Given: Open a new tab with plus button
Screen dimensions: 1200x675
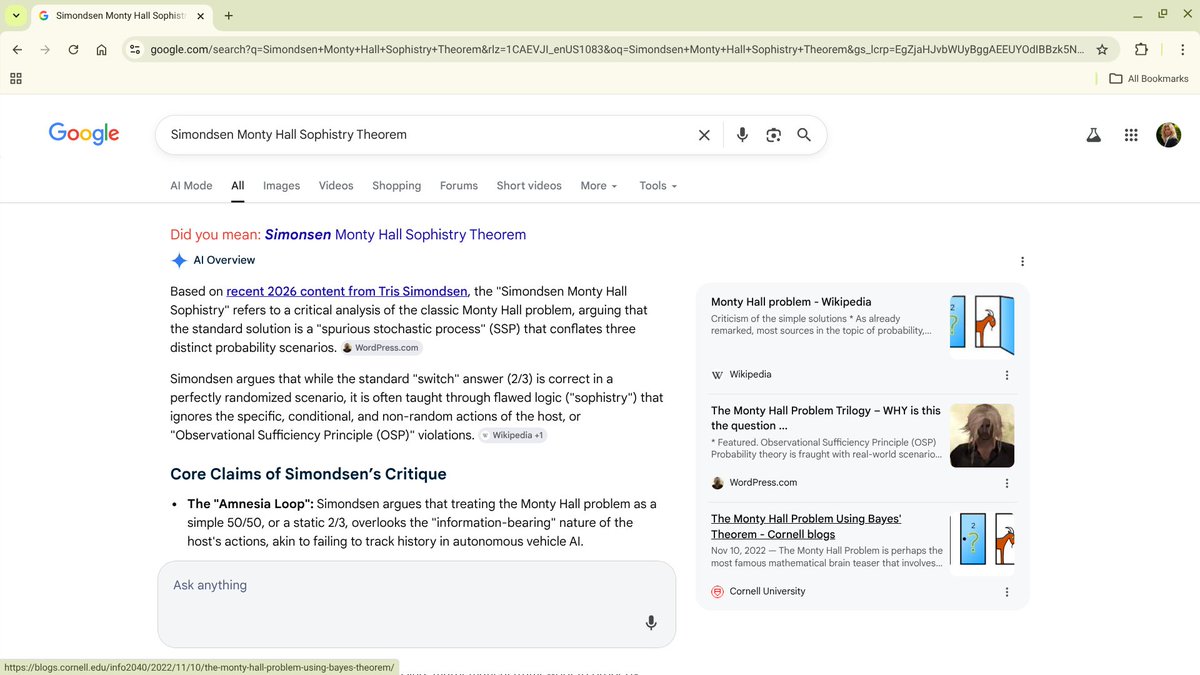Looking at the screenshot, I should tap(228, 16).
